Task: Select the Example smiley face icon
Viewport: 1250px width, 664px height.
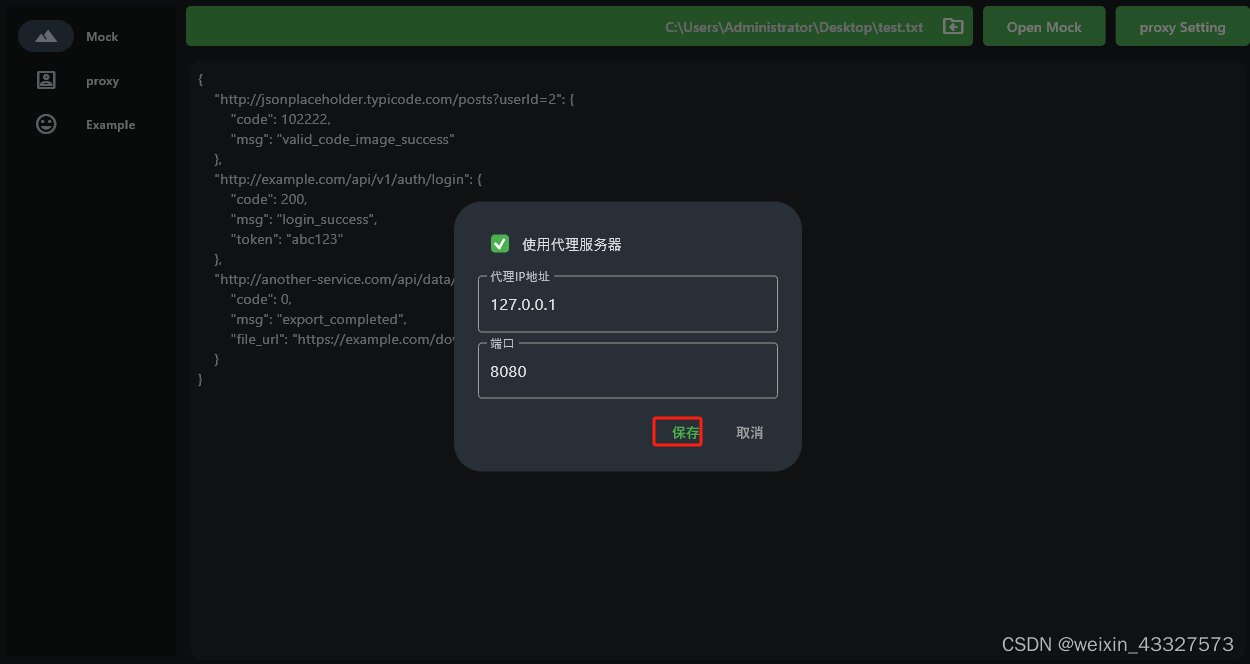Action: [x=46, y=124]
